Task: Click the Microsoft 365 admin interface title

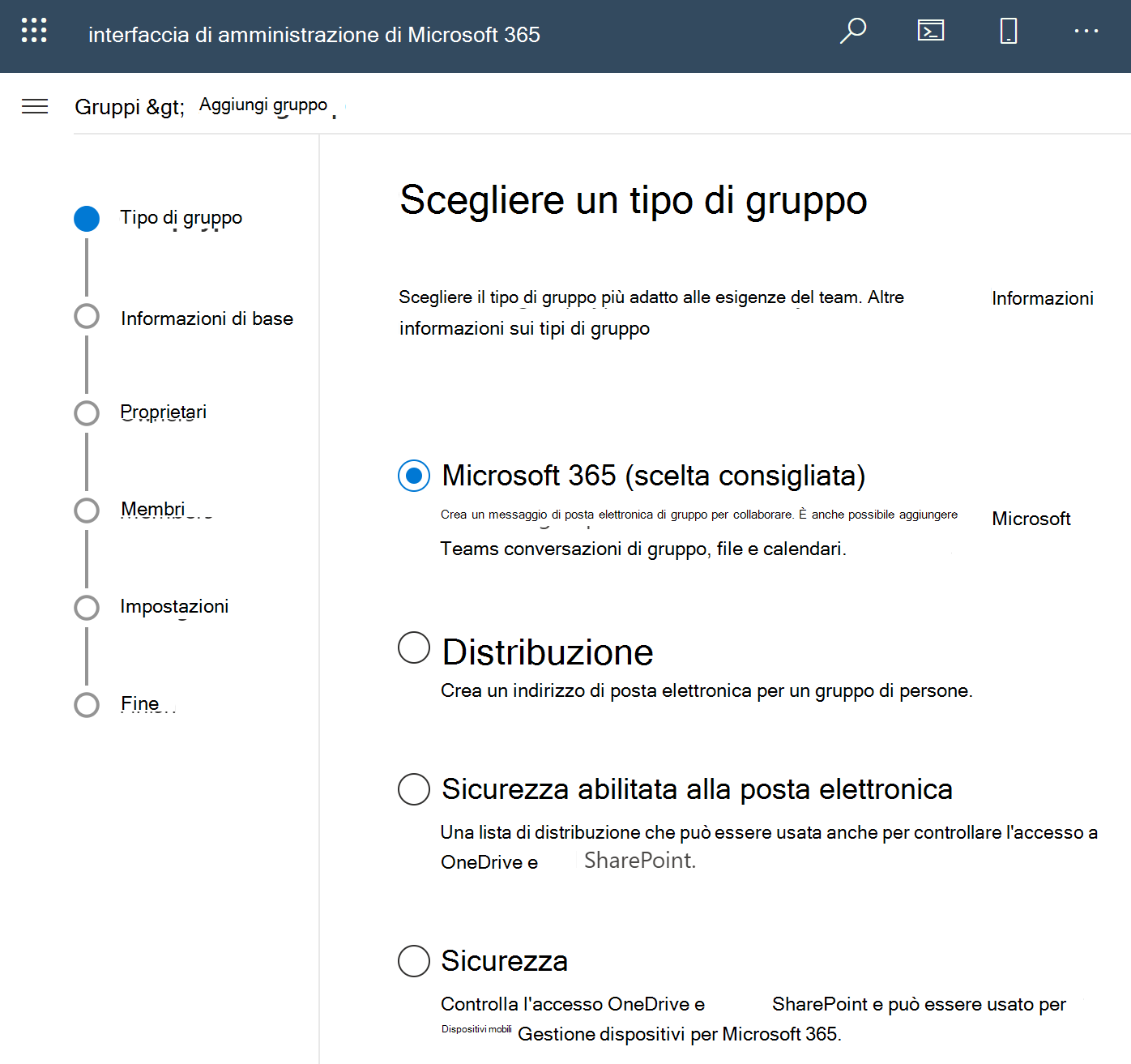Action: pyautogui.click(x=314, y=35)
